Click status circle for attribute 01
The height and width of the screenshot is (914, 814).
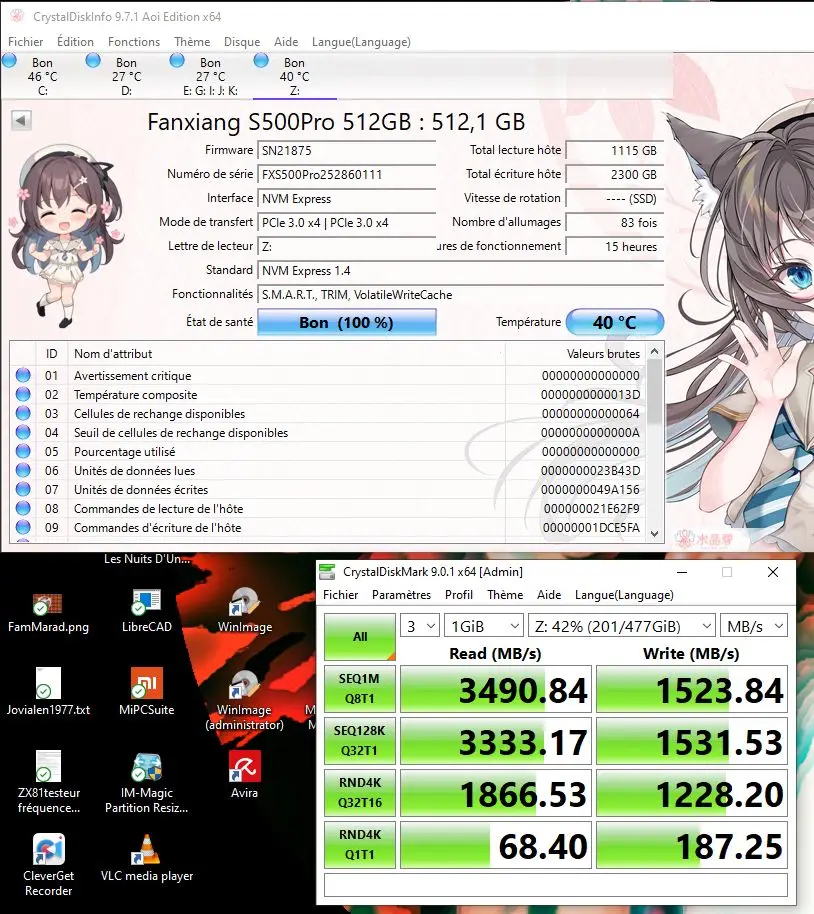[x=23, y=375]
